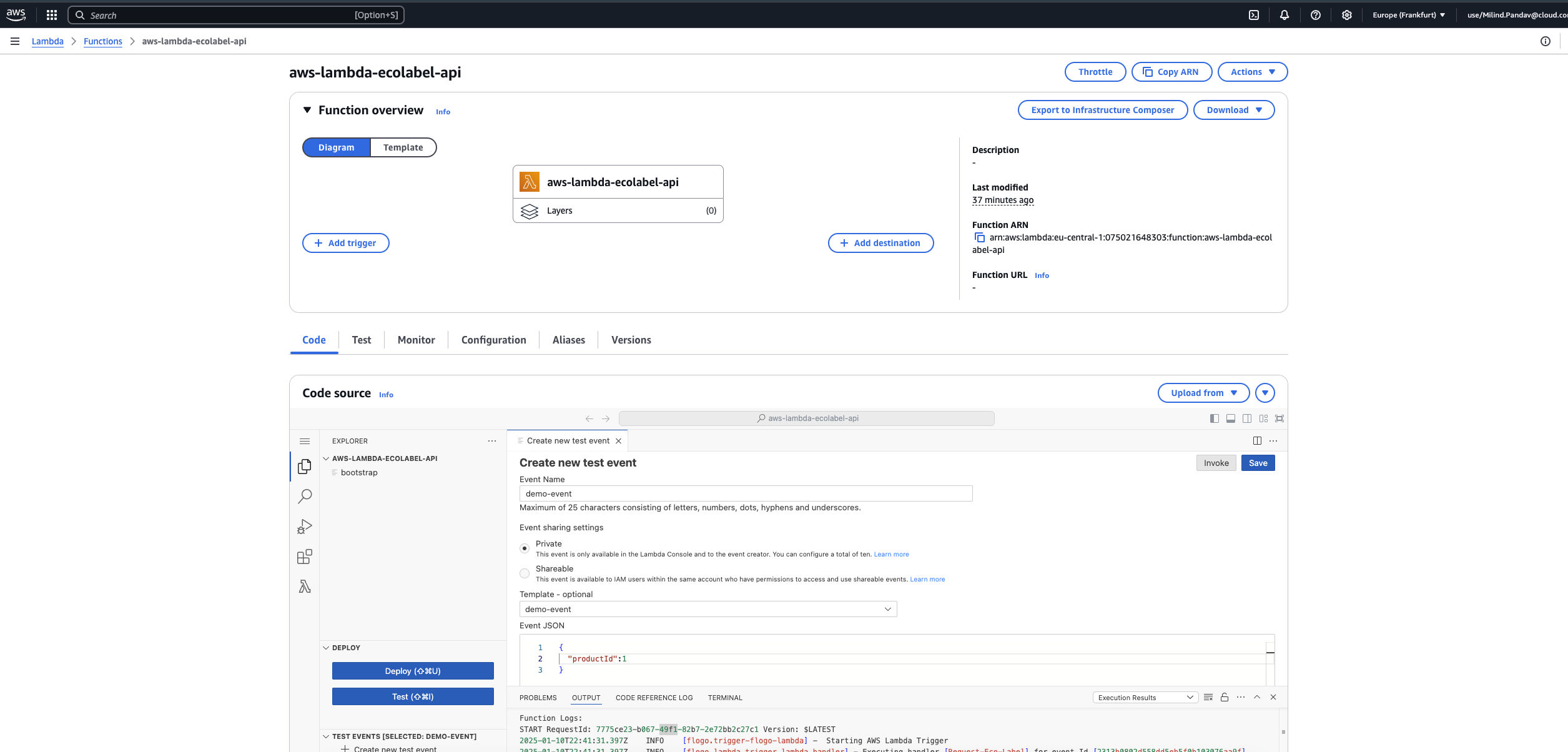Clear output with the clear lines icon
This screenshot has height=752, width=1568.
coord(1208,697)
